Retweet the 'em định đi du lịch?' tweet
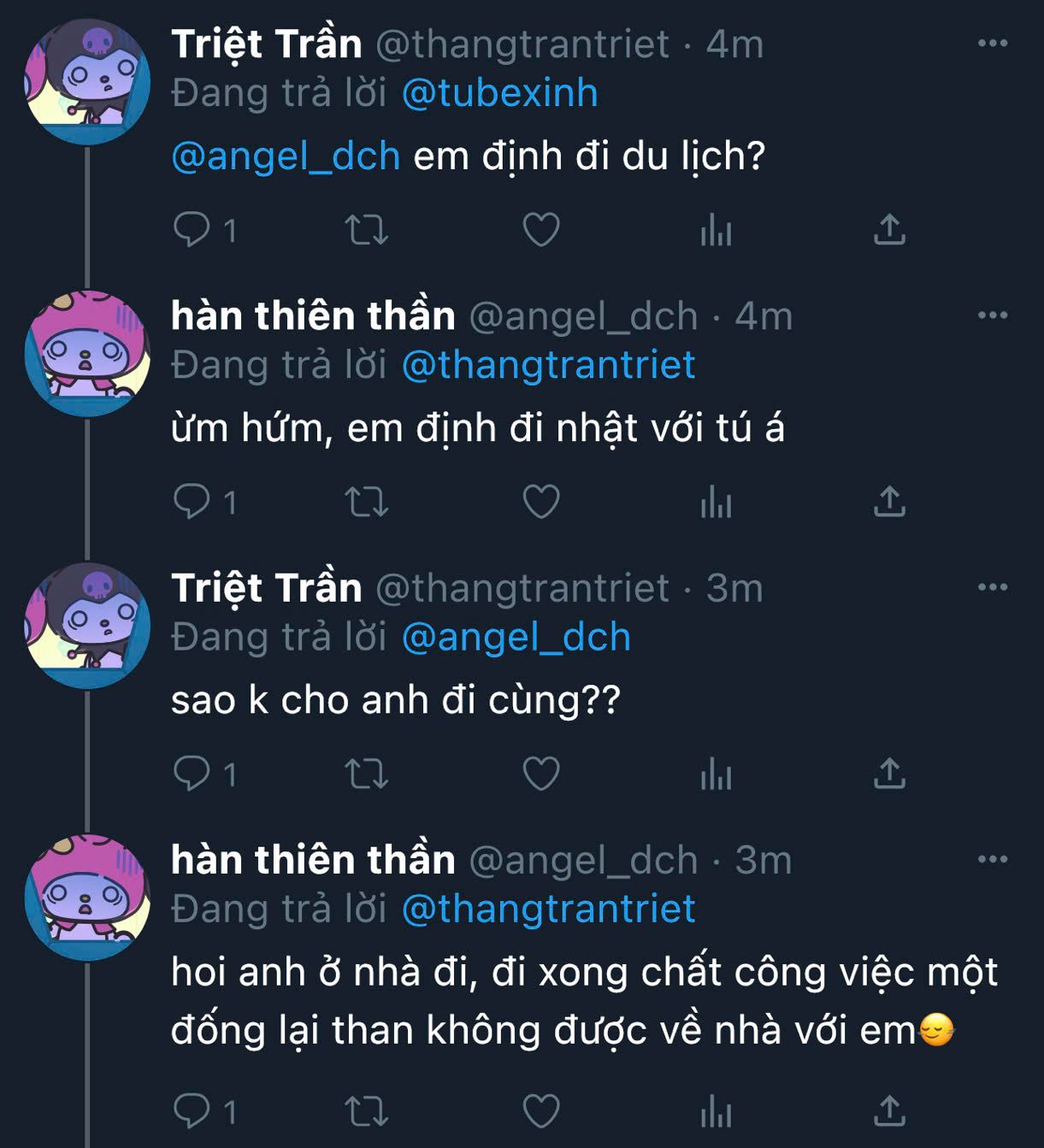This screenshot has height=1148, width=1044. pyautogui.click(x=366, y=229)
